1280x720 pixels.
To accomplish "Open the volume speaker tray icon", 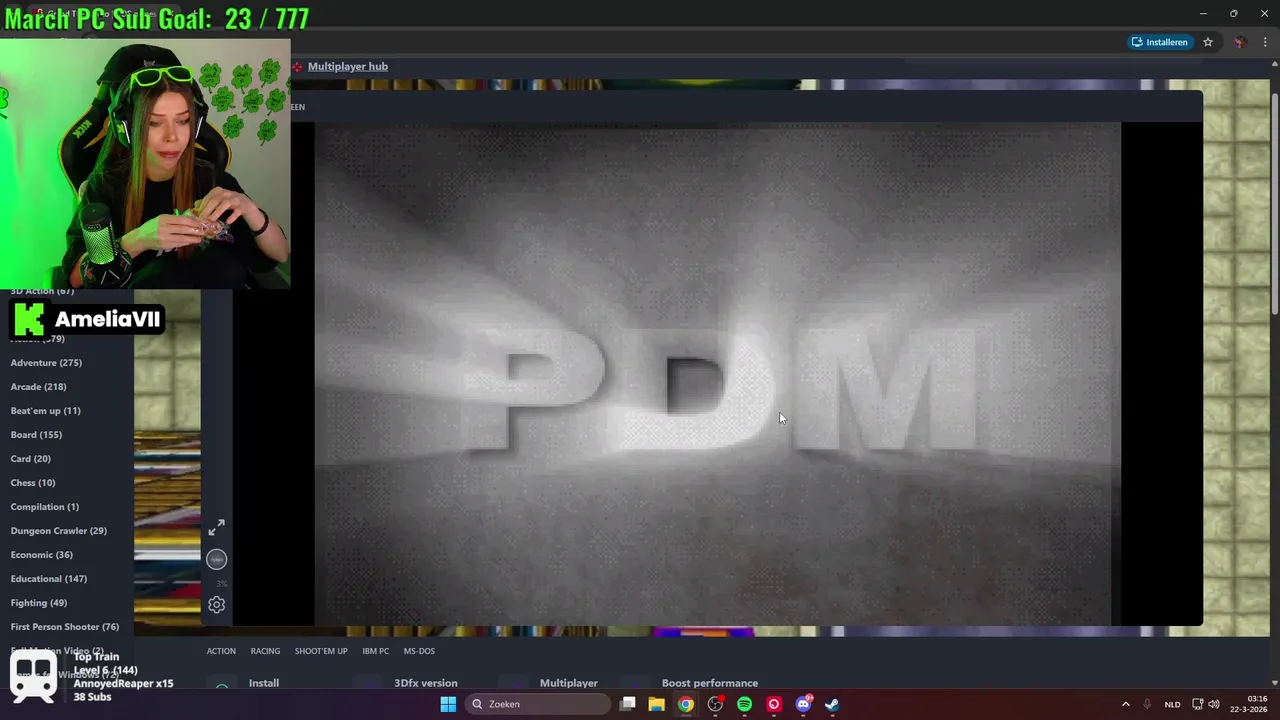I will (1214, 704).
